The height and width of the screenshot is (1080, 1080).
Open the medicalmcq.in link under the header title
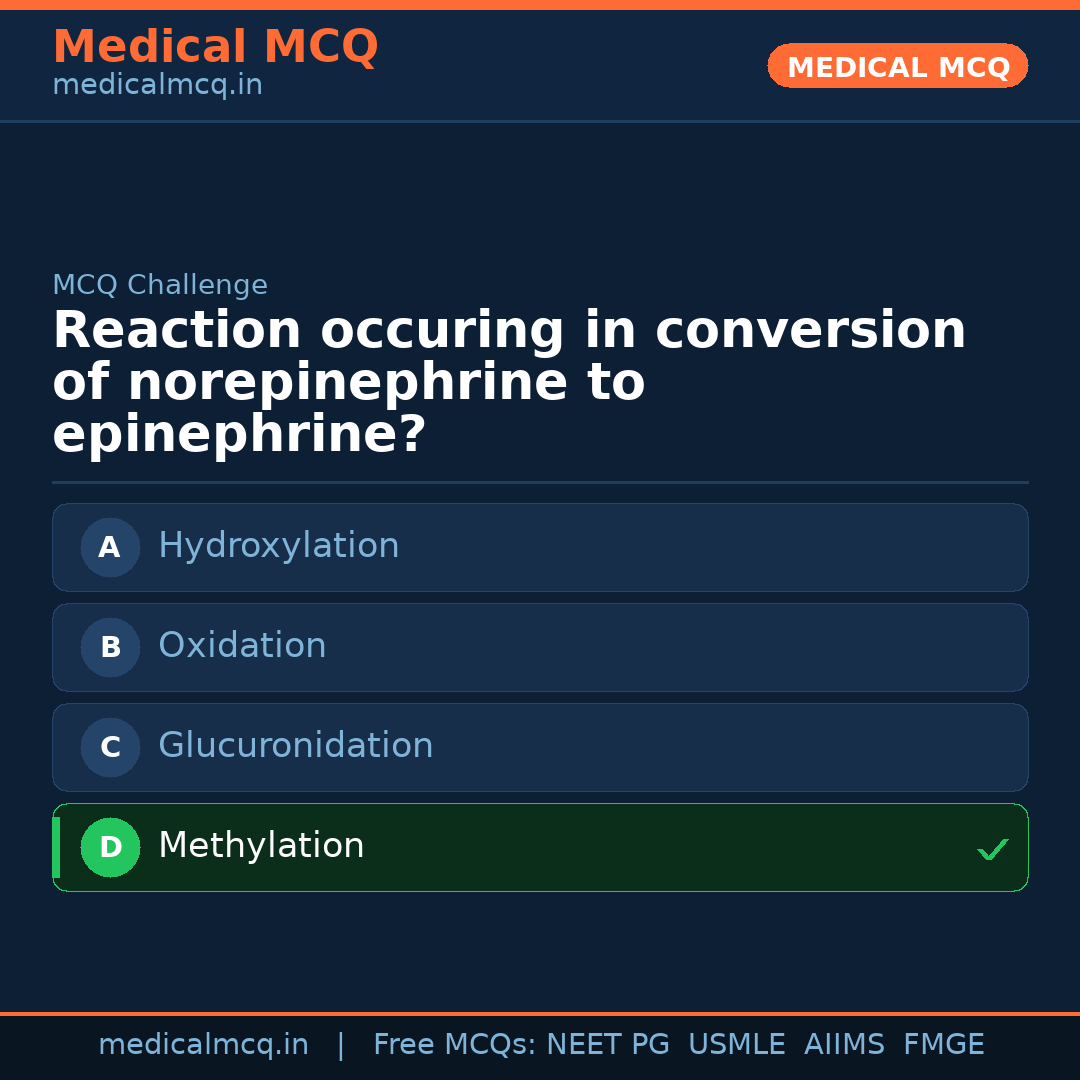coord(157,86)
